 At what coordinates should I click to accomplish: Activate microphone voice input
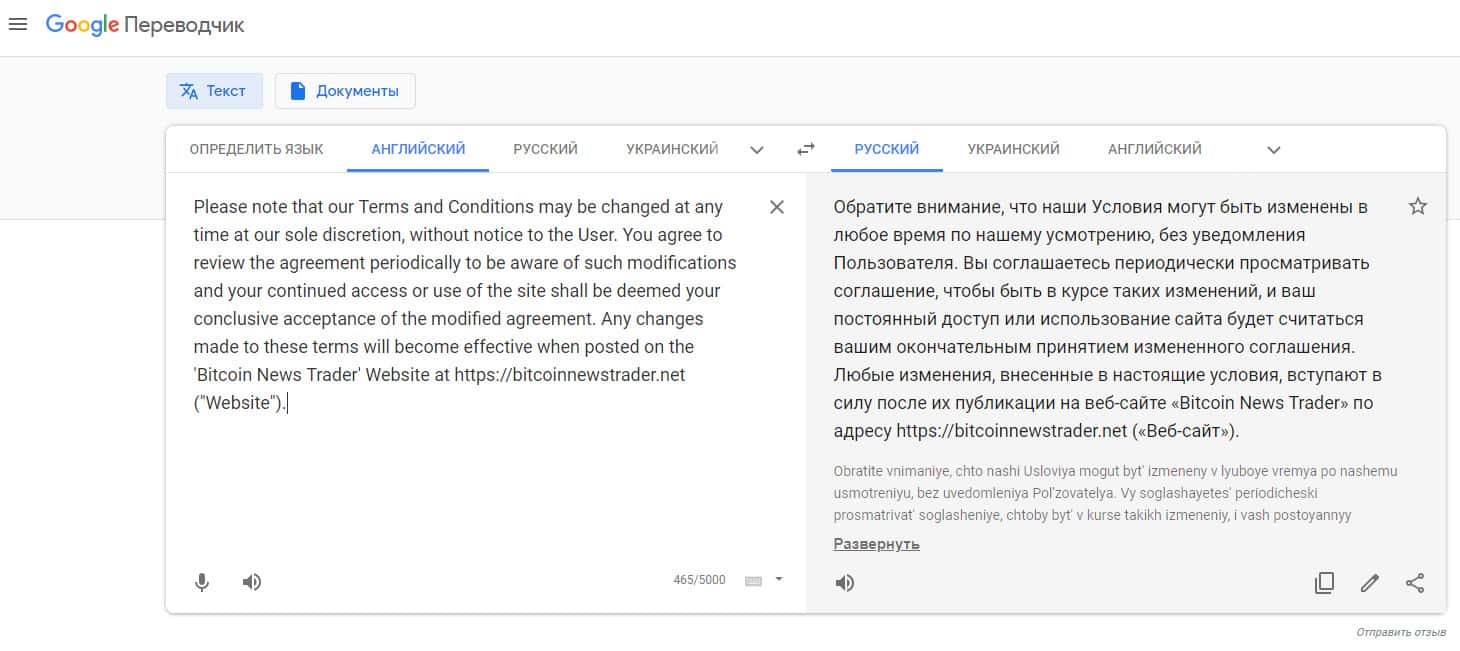coord(202,582)
